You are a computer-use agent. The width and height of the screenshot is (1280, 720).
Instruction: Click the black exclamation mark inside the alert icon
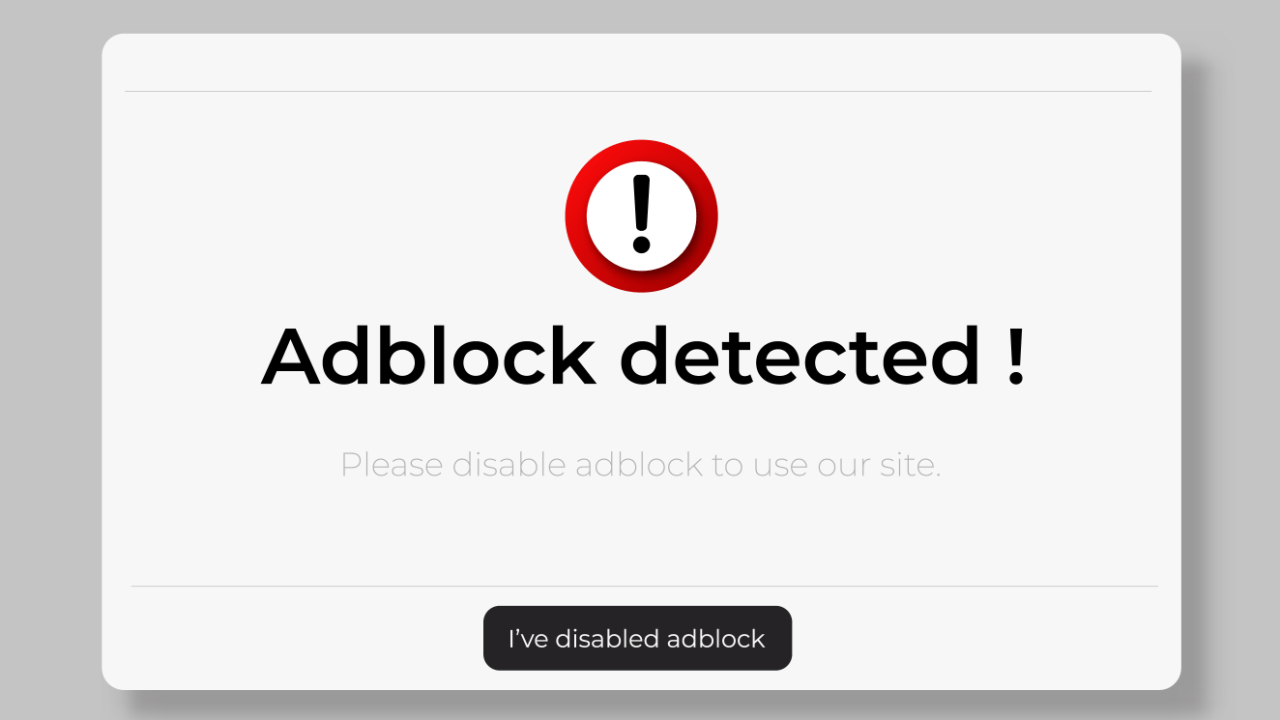pos(641,214)
